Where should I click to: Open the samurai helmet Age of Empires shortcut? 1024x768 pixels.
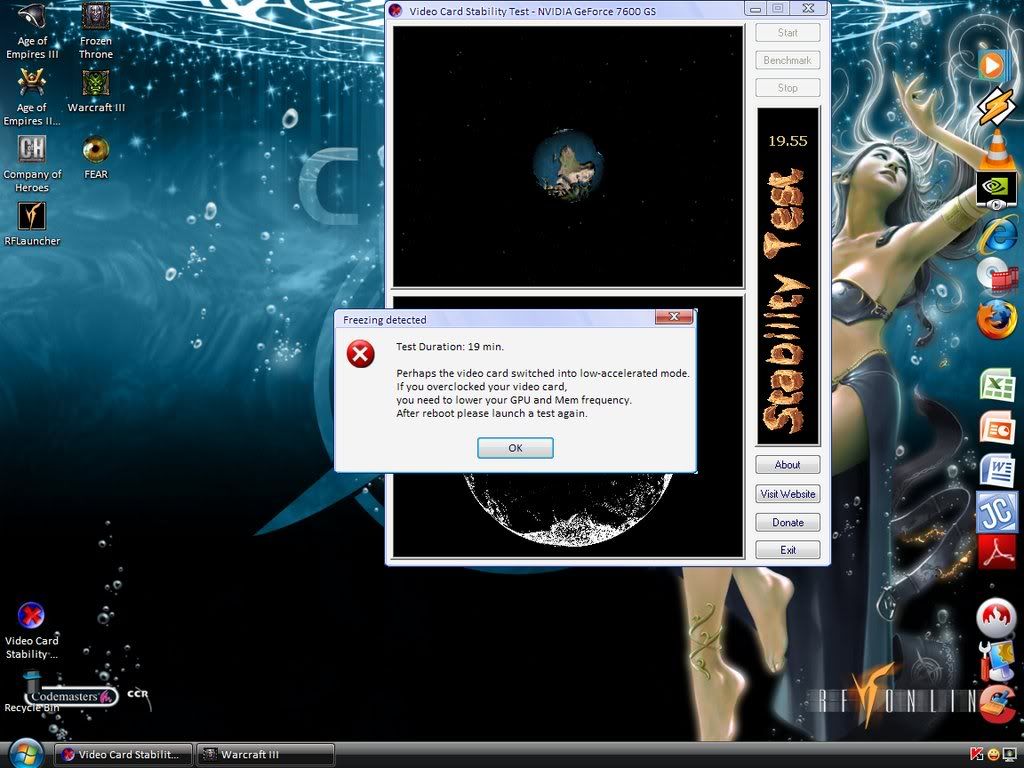point(32,97)
